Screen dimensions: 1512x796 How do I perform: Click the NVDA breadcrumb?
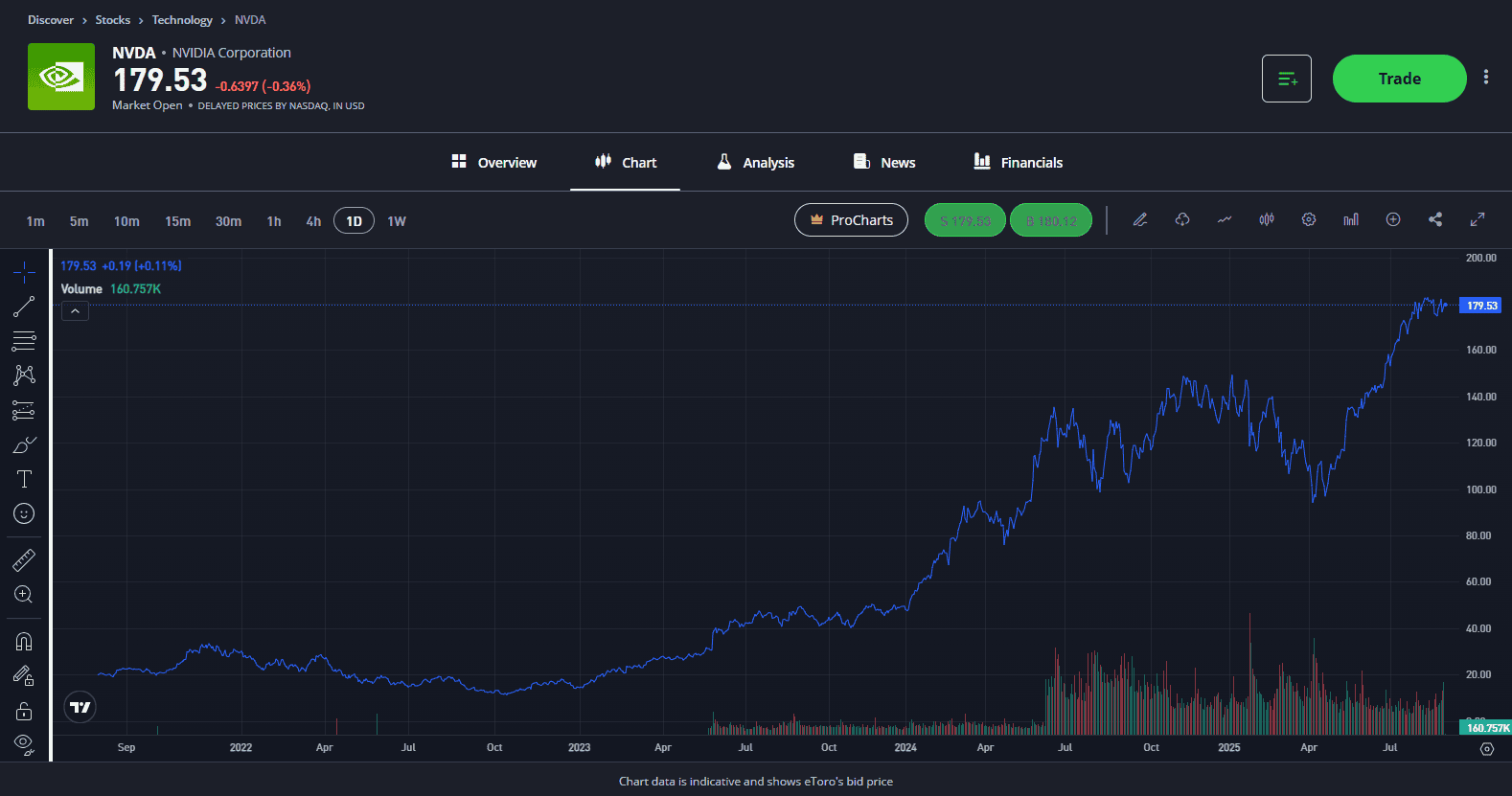click(x=250, y=20)
